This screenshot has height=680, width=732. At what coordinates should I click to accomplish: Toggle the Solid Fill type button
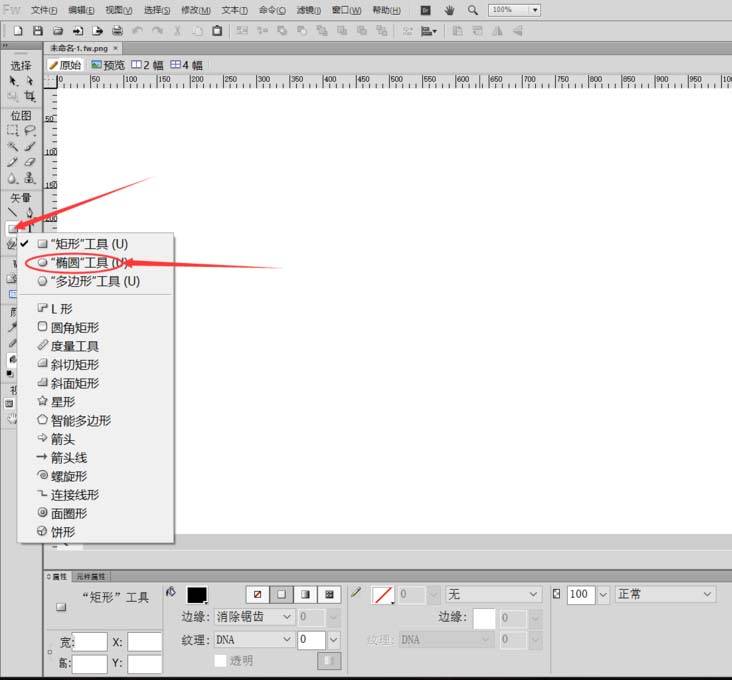[x=282, y=594]
